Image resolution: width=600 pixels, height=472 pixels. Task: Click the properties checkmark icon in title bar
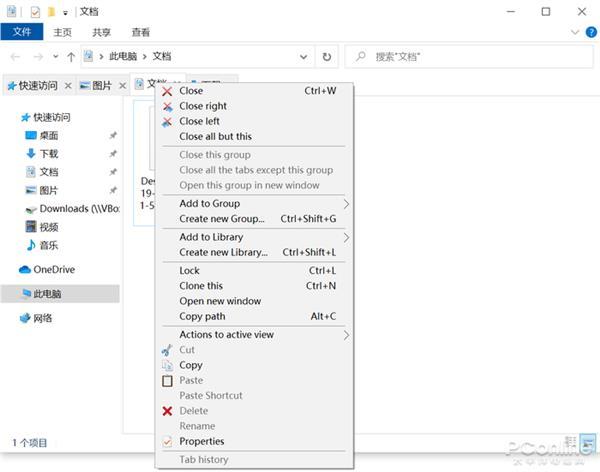35,12
